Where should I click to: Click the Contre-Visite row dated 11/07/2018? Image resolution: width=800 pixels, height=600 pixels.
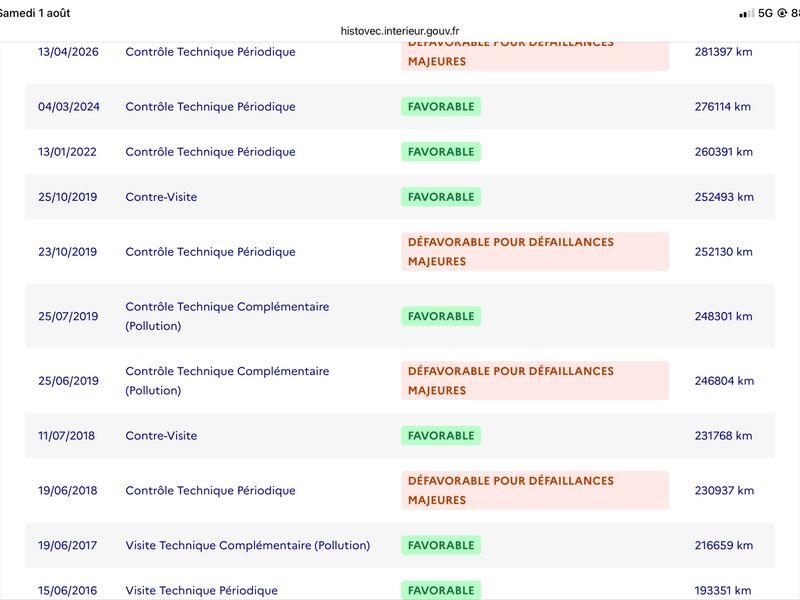pos(400,436)
